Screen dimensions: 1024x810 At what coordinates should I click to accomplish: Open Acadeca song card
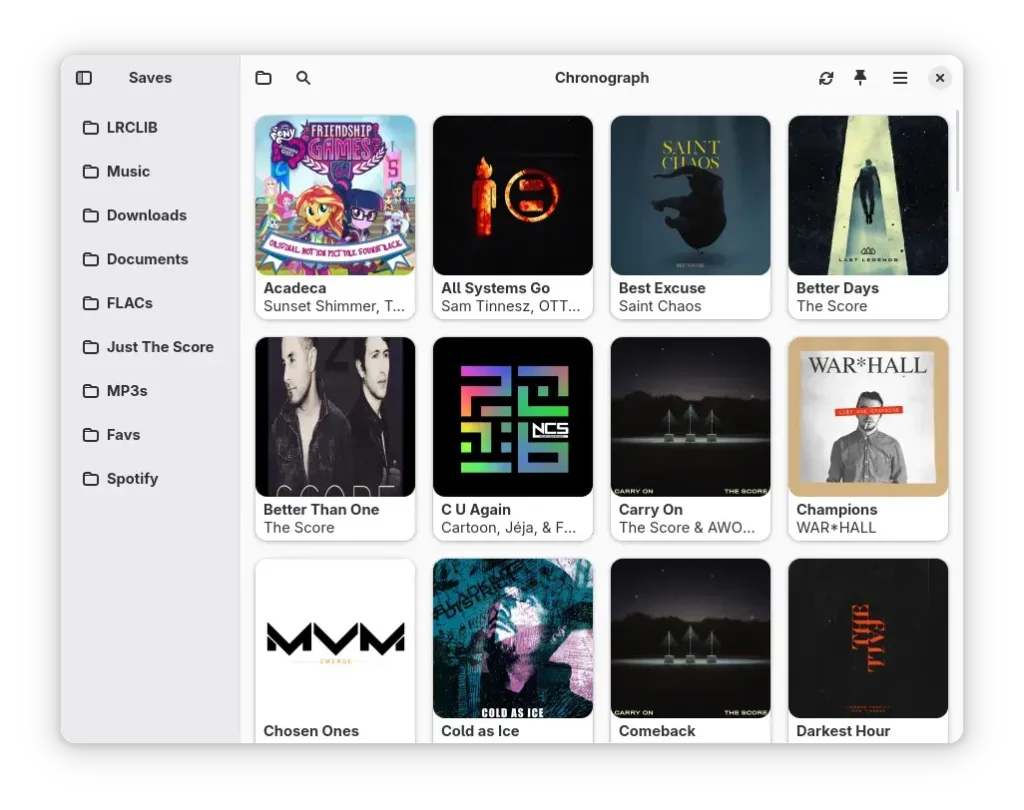coord(335,216)
